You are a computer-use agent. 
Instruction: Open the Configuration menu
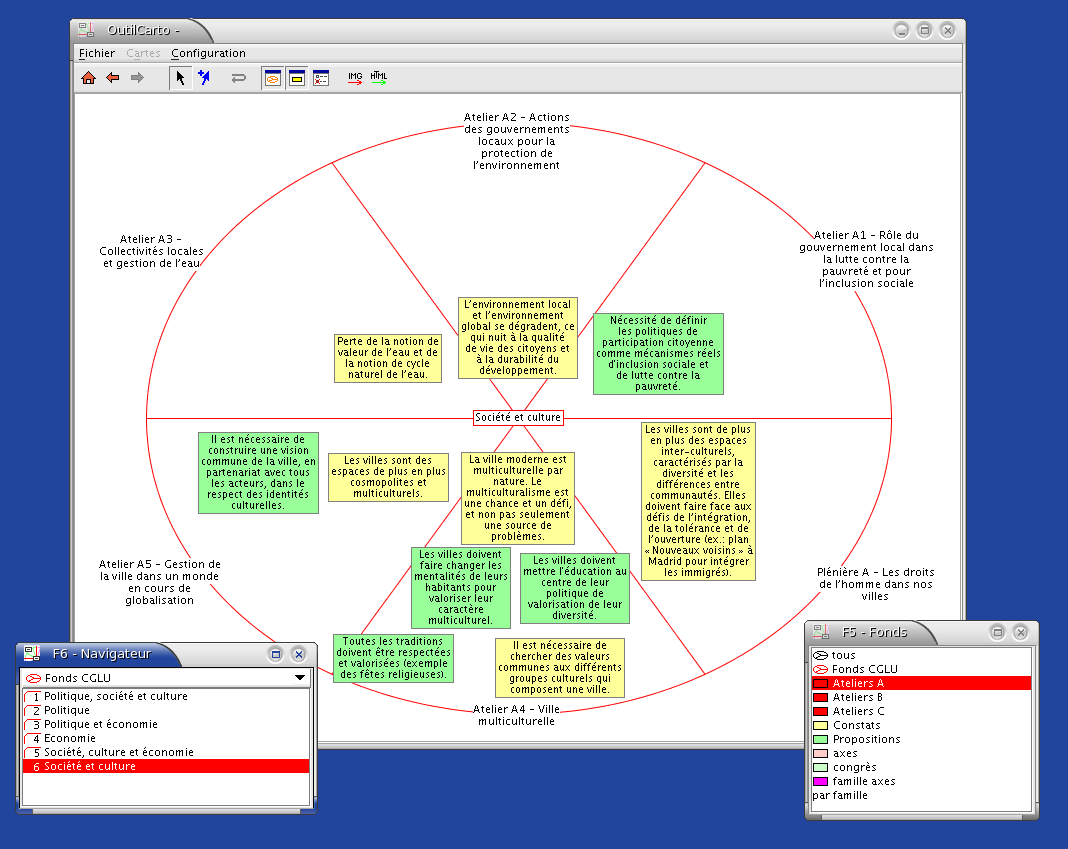[208, 53]
